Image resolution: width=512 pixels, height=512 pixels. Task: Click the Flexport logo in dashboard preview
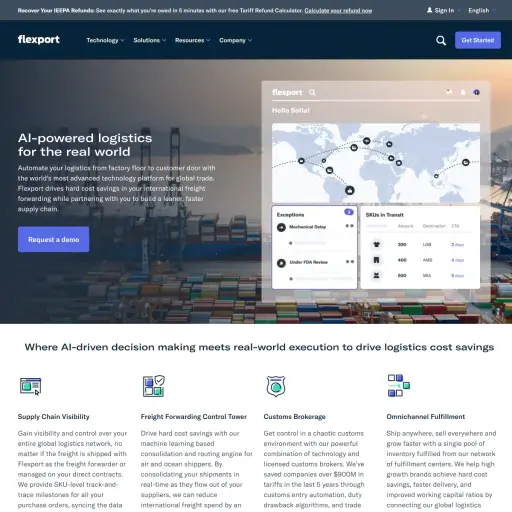[287, 92]
